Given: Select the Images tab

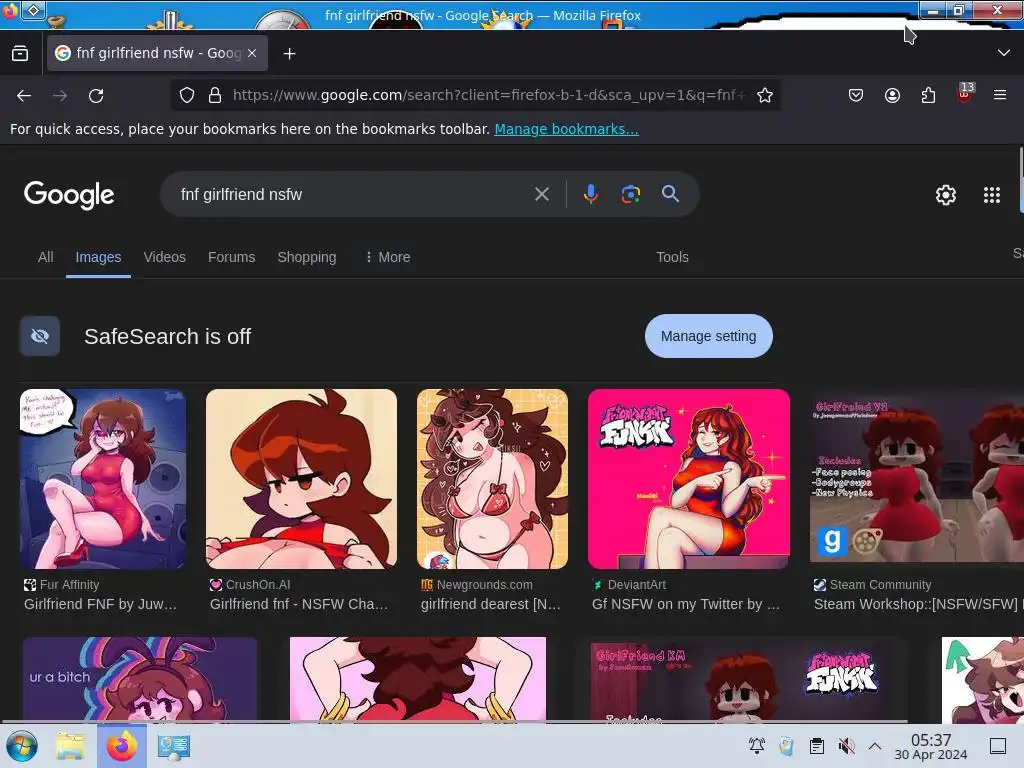Looking at the screenshot, I should coord(98,257).
